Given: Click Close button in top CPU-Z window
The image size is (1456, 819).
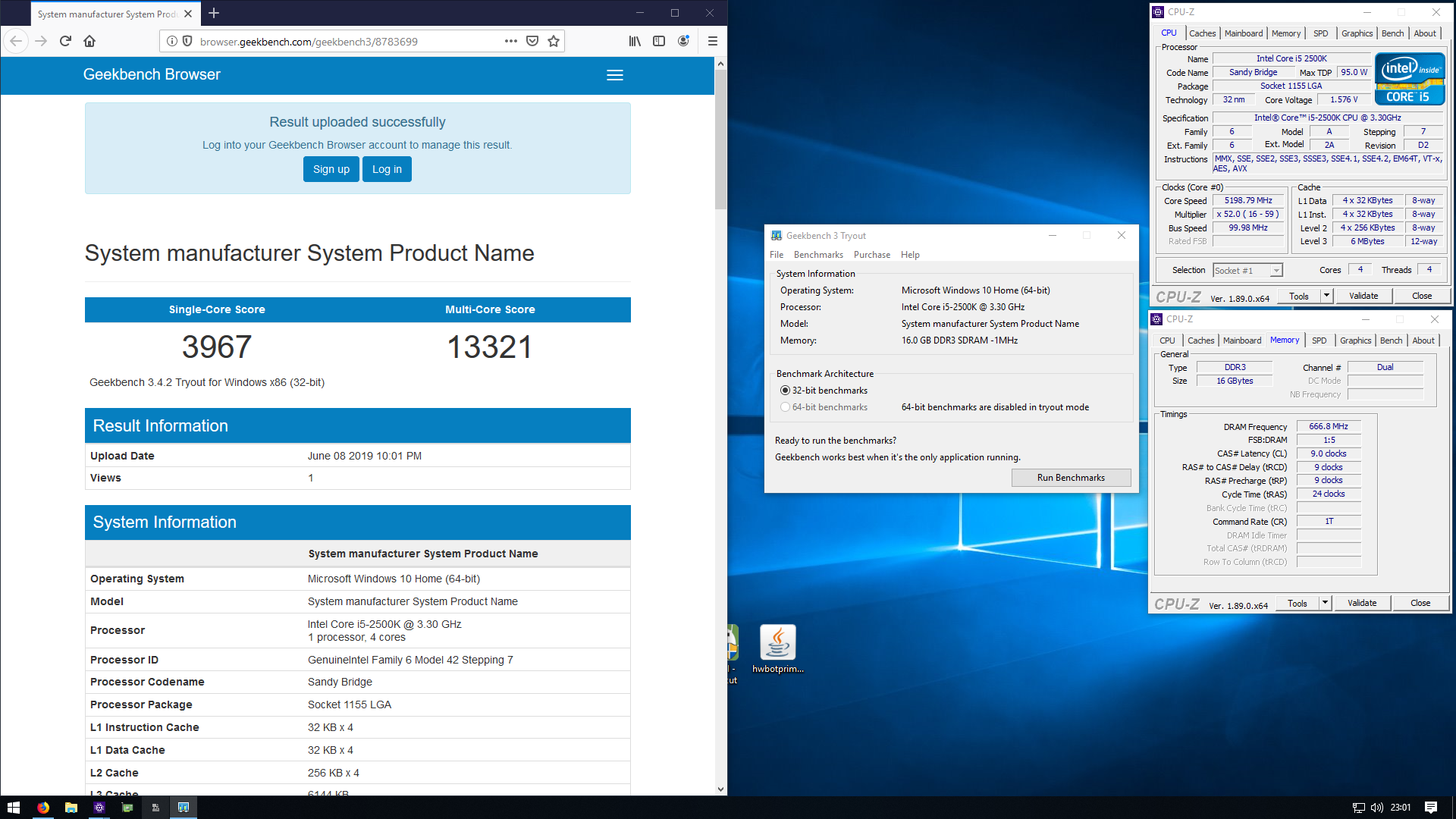Looking at the screenshot, I should (x=1422, y=296).
